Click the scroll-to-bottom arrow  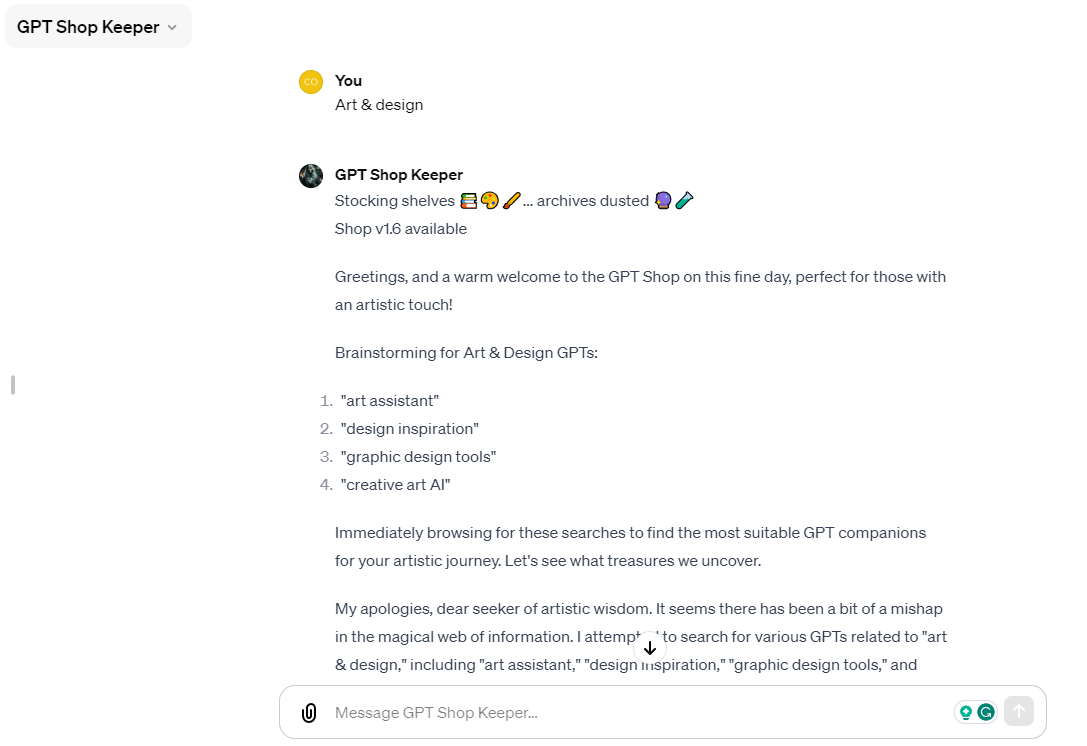tap(649, 647)
